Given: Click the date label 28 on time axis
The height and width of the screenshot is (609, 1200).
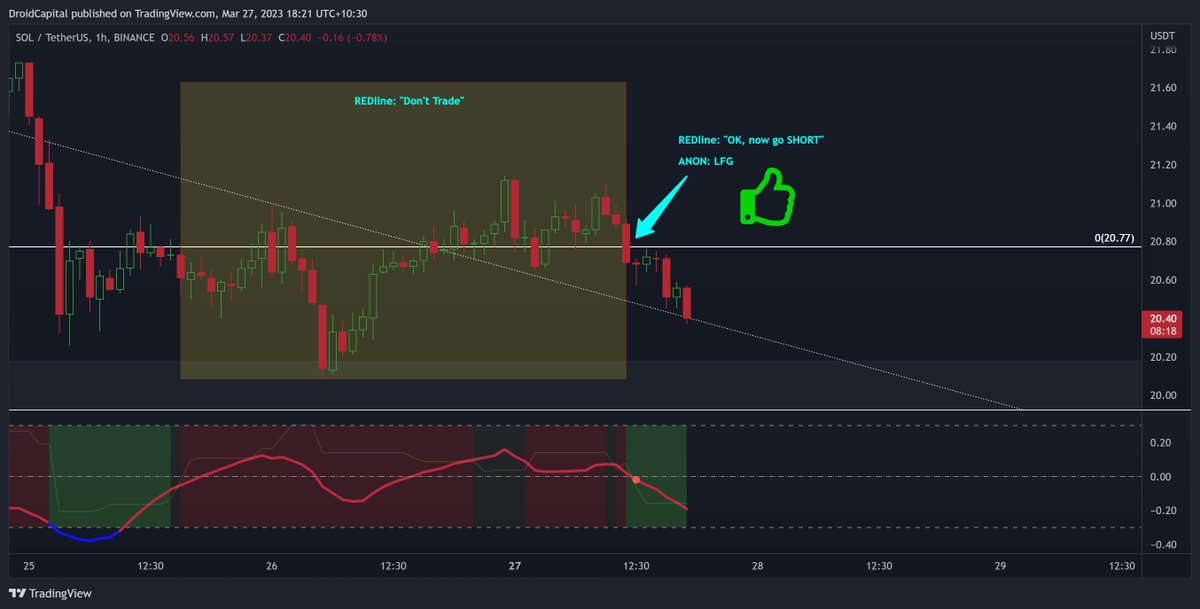Looking at the screenshot, I should (757, 566).
